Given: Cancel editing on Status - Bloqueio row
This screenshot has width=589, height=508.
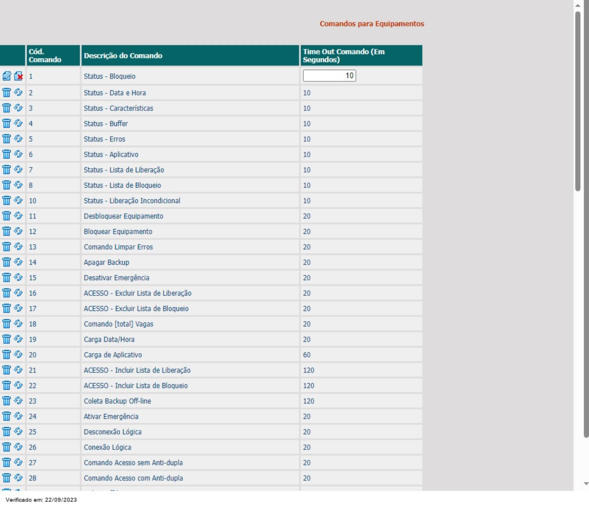Looking at the screenshot, I should tap(18, 76).
